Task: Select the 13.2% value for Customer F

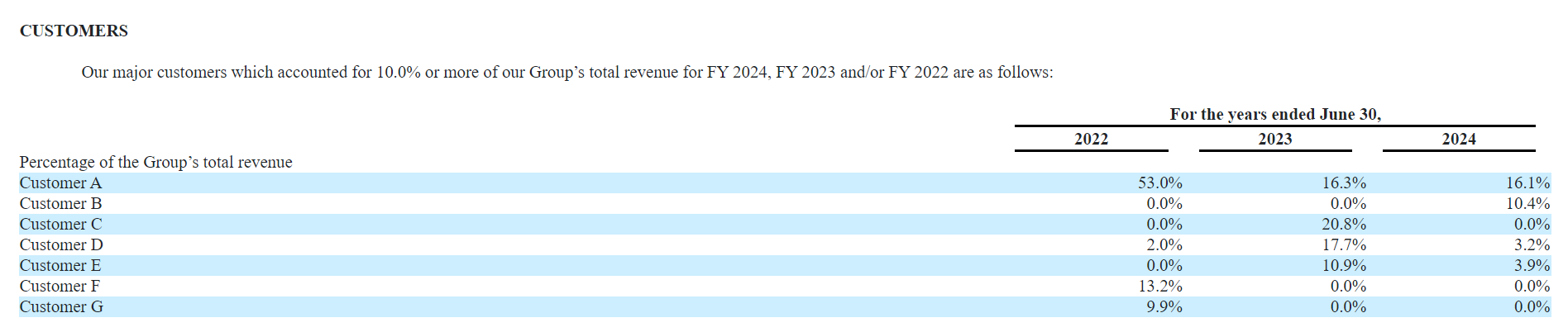Action: [x=1159, y=286]
